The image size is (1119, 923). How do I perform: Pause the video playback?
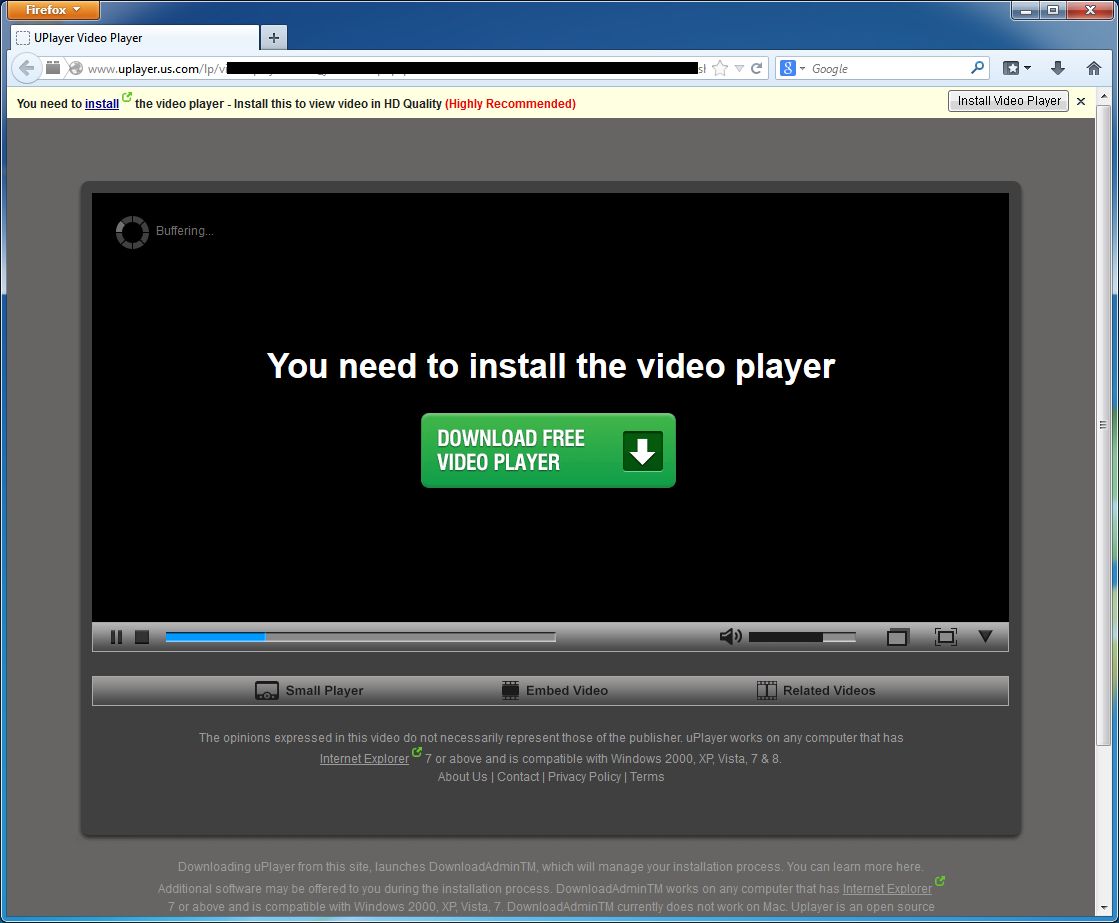tap(116, 637)
